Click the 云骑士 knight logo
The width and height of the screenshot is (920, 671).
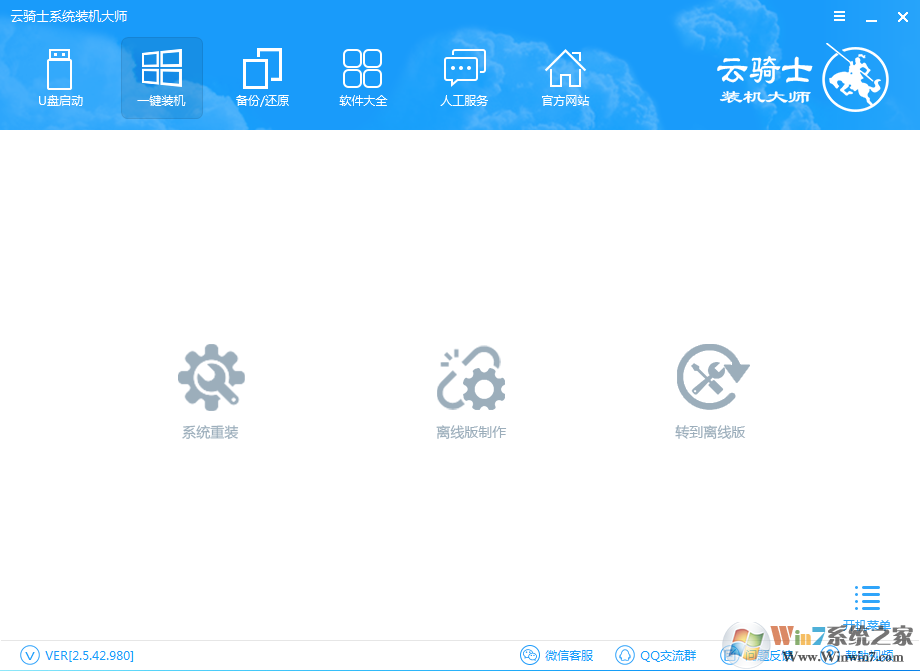tap(855, 78)
